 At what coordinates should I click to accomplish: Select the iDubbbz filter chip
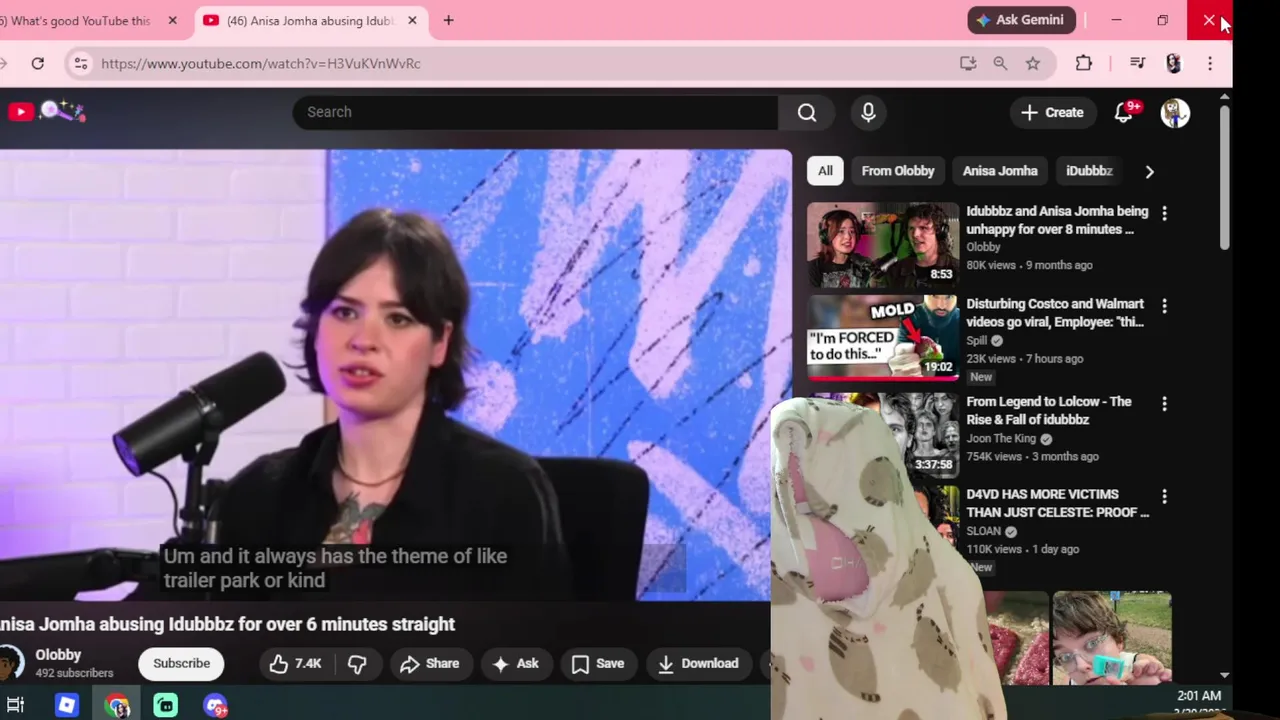1089,171
